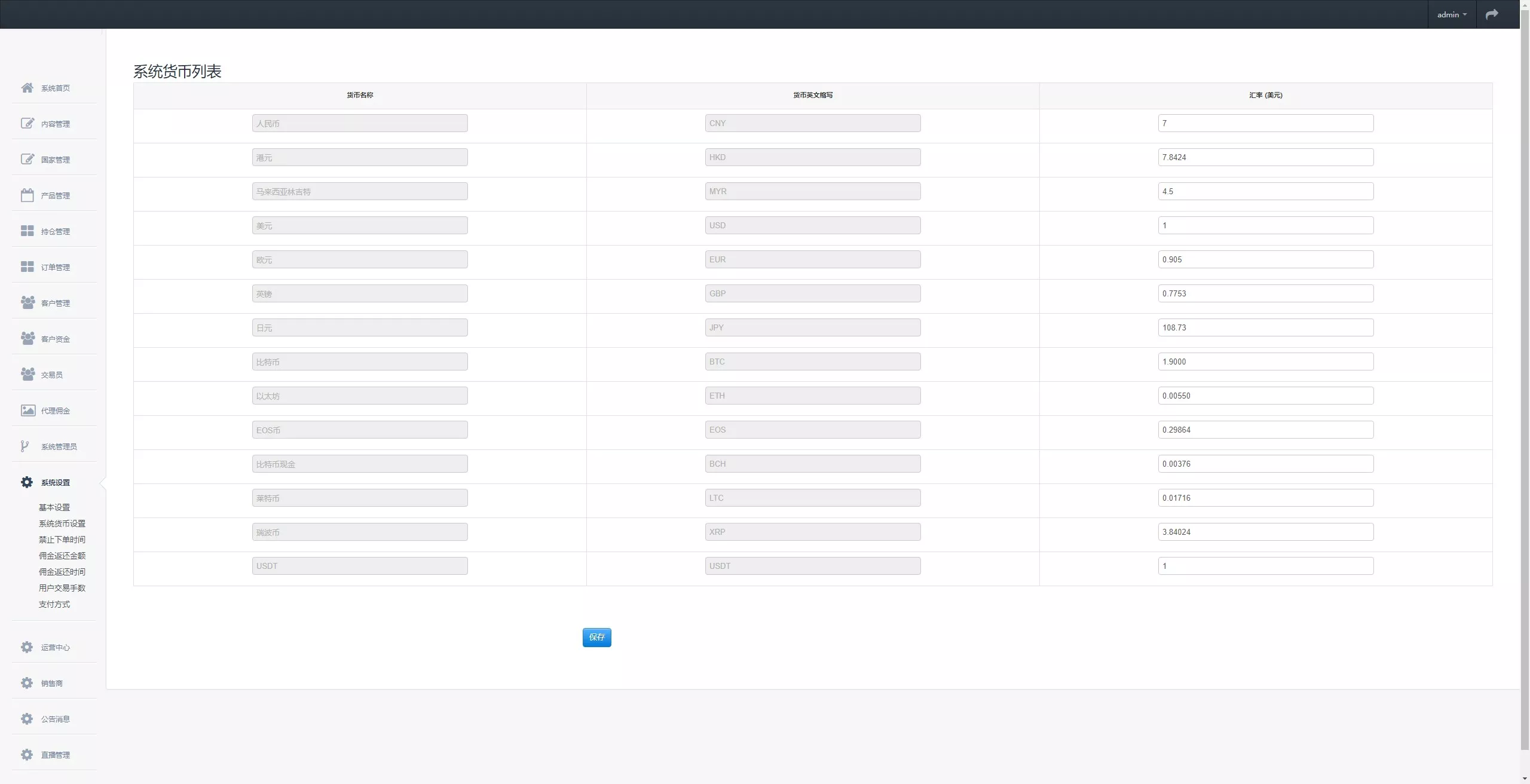
Task: Select the 支付方式 submenu entry
Action: click(x=54, y=604)
